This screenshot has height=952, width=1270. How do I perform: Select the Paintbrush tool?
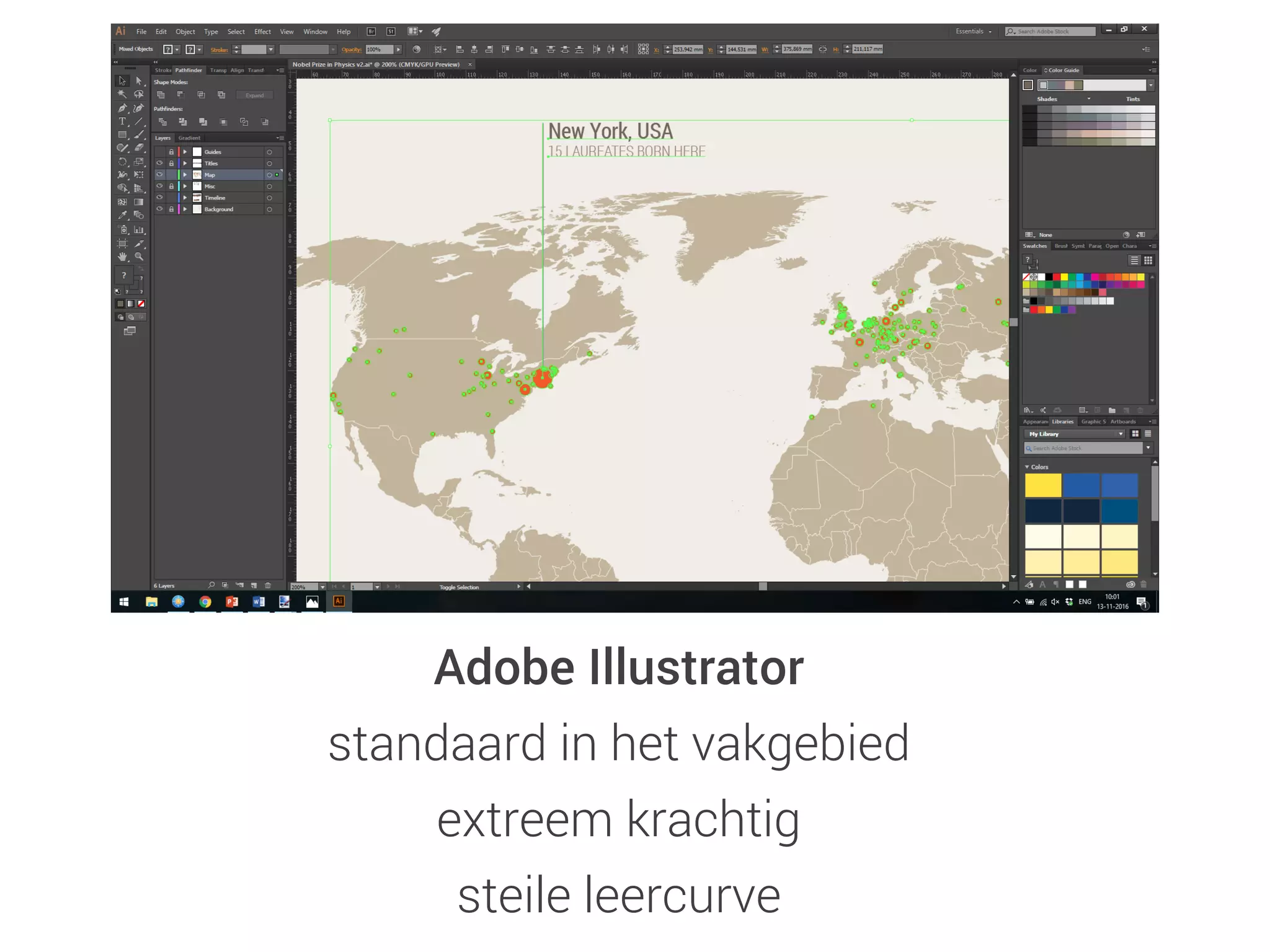click(x=139, y=134)
